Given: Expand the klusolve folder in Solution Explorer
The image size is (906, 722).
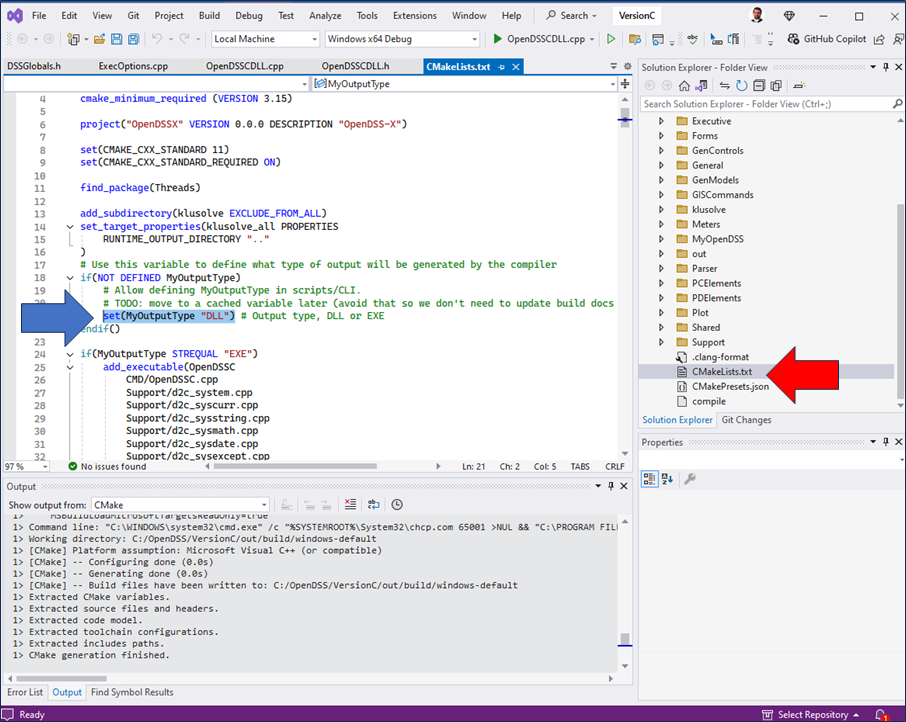Looking at the screenshot, I should point(663,209).
